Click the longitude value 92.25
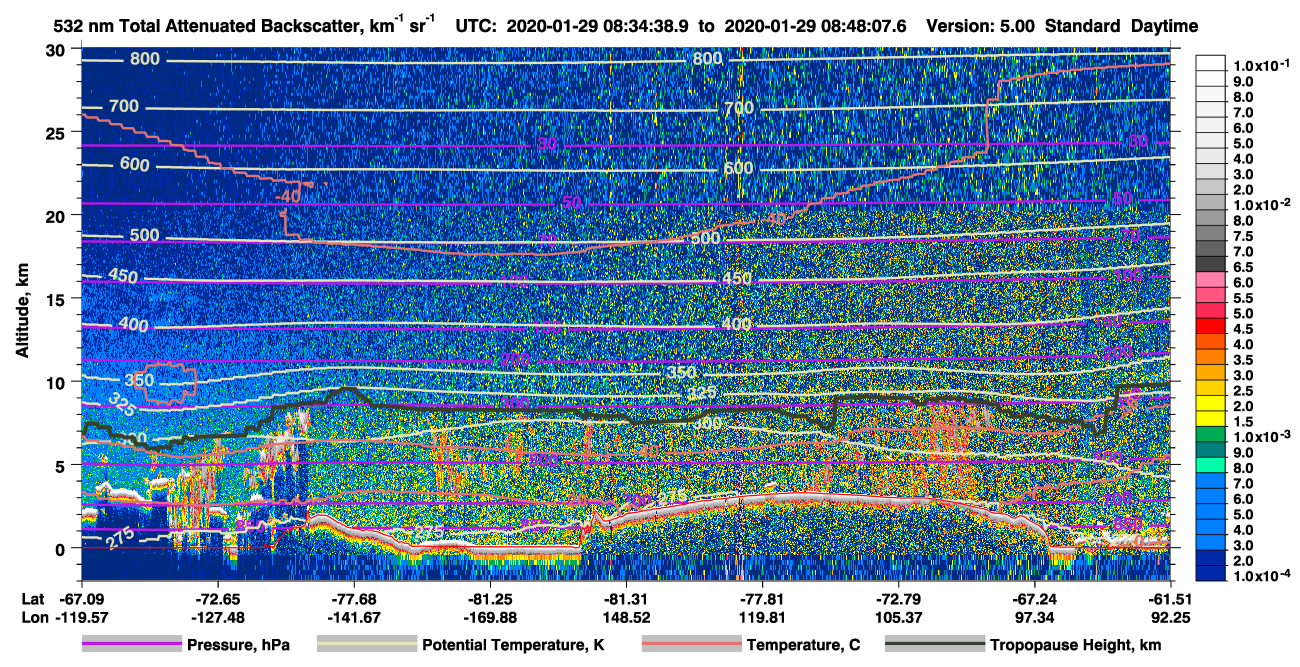The height and width of the screenshot is (667, 1300). click(1170, 618)
